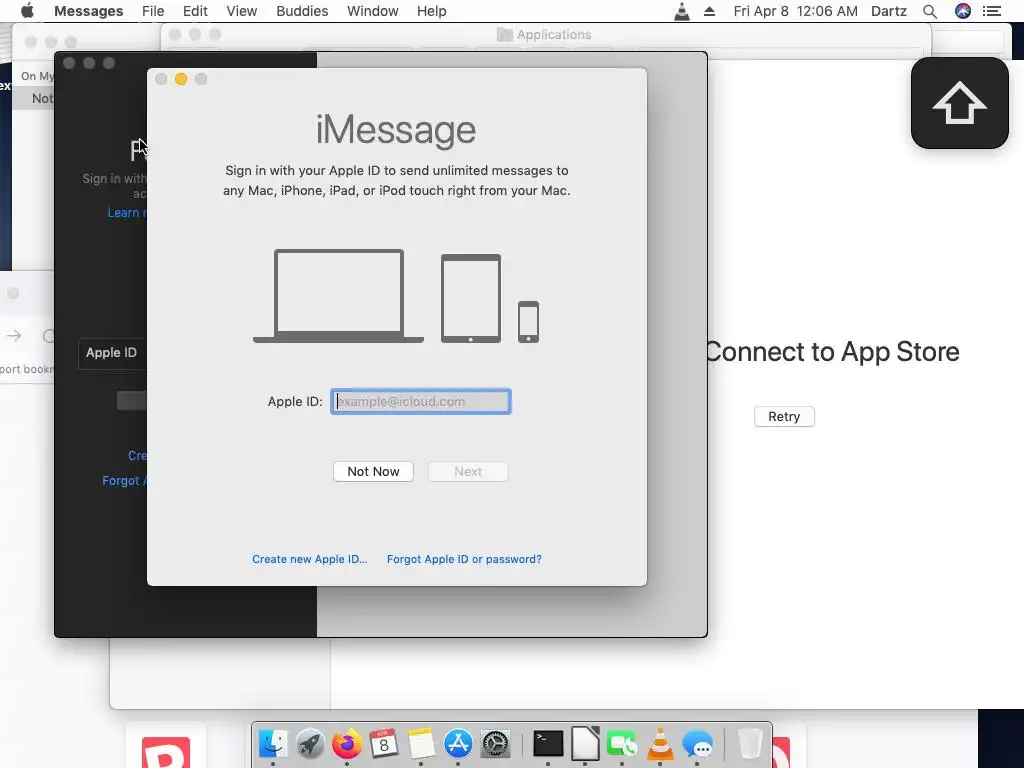Open the Create new Apple ID link
This screenshot has width=1024, height=768.
point(310,559)
